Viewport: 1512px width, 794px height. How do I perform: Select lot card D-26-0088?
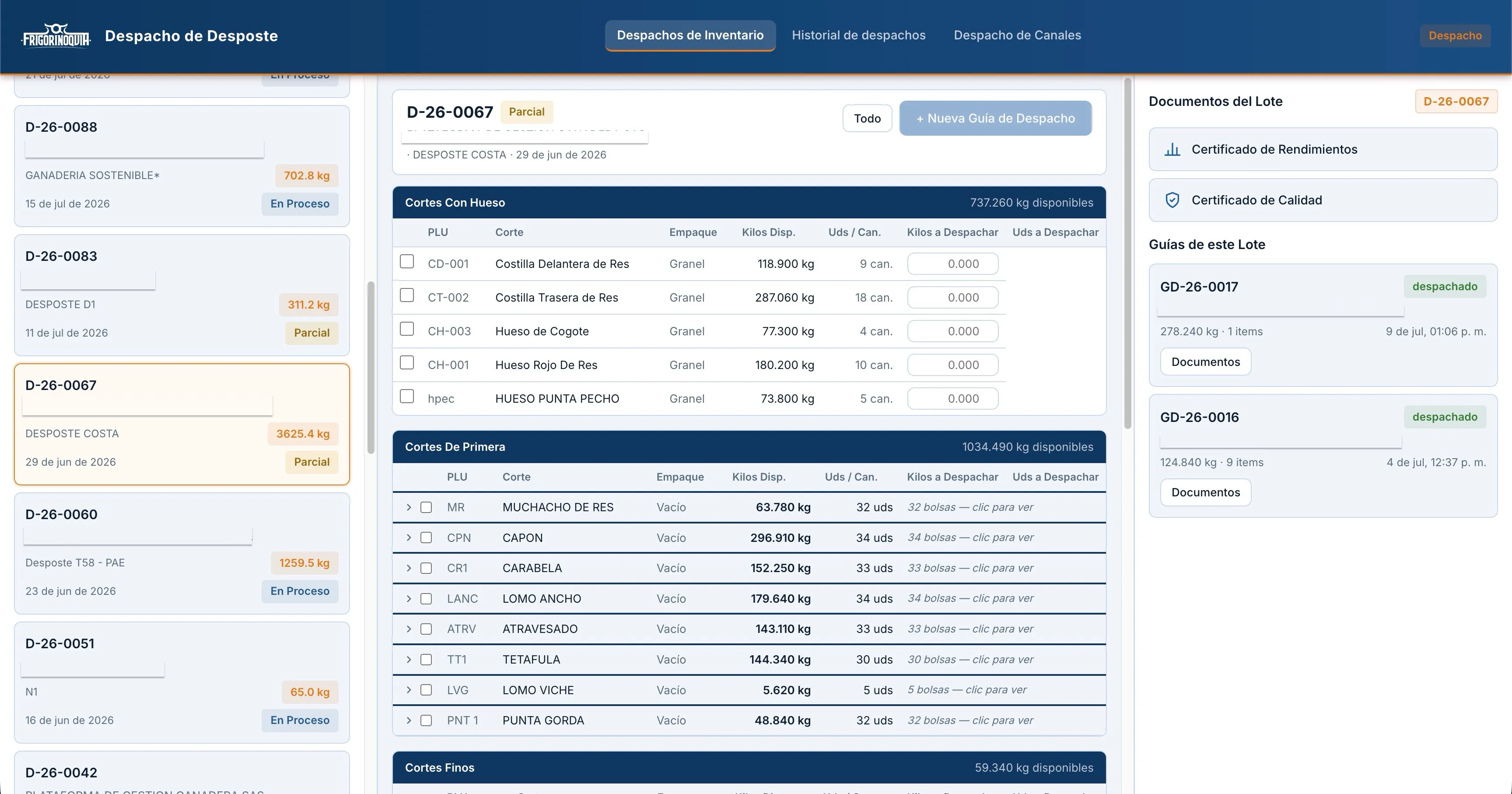tap(182, 166)
